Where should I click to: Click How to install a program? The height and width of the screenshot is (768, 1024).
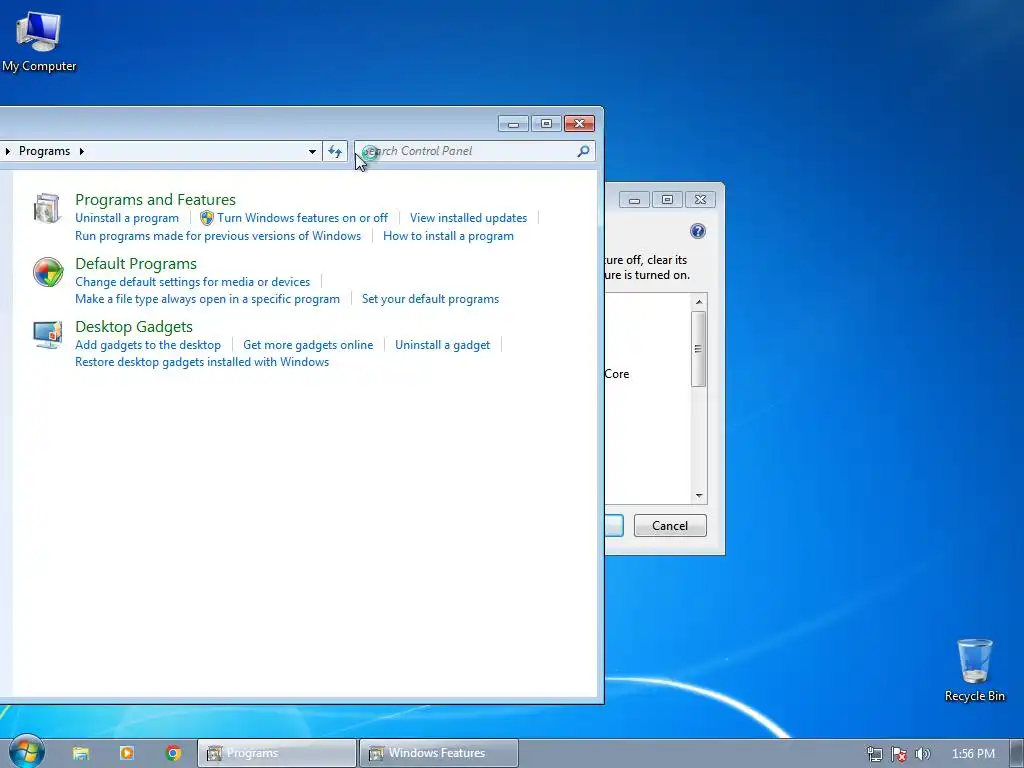(448, 236)
